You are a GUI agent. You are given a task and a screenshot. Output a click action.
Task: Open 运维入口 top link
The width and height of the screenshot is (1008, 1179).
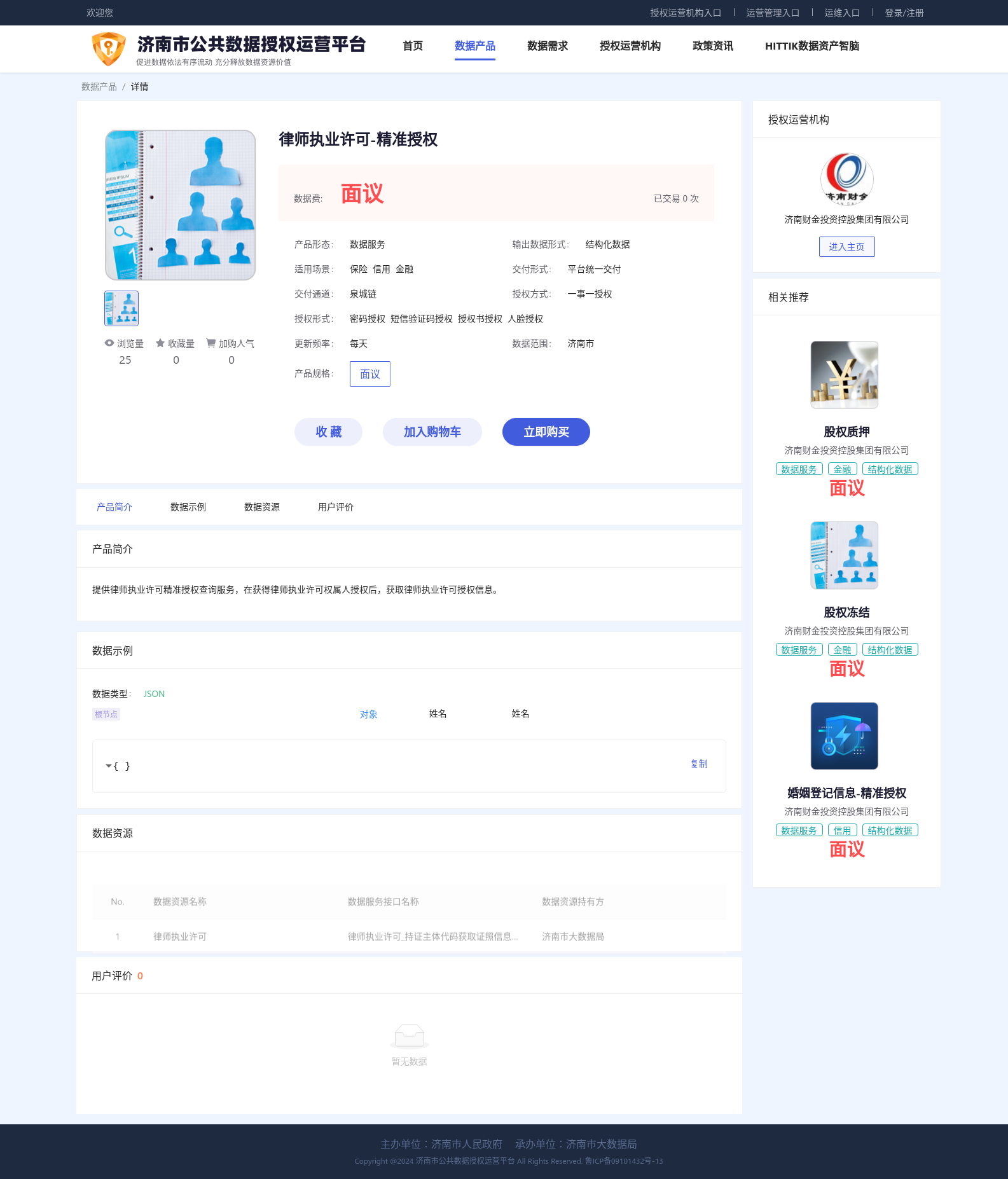coord(842,13)
